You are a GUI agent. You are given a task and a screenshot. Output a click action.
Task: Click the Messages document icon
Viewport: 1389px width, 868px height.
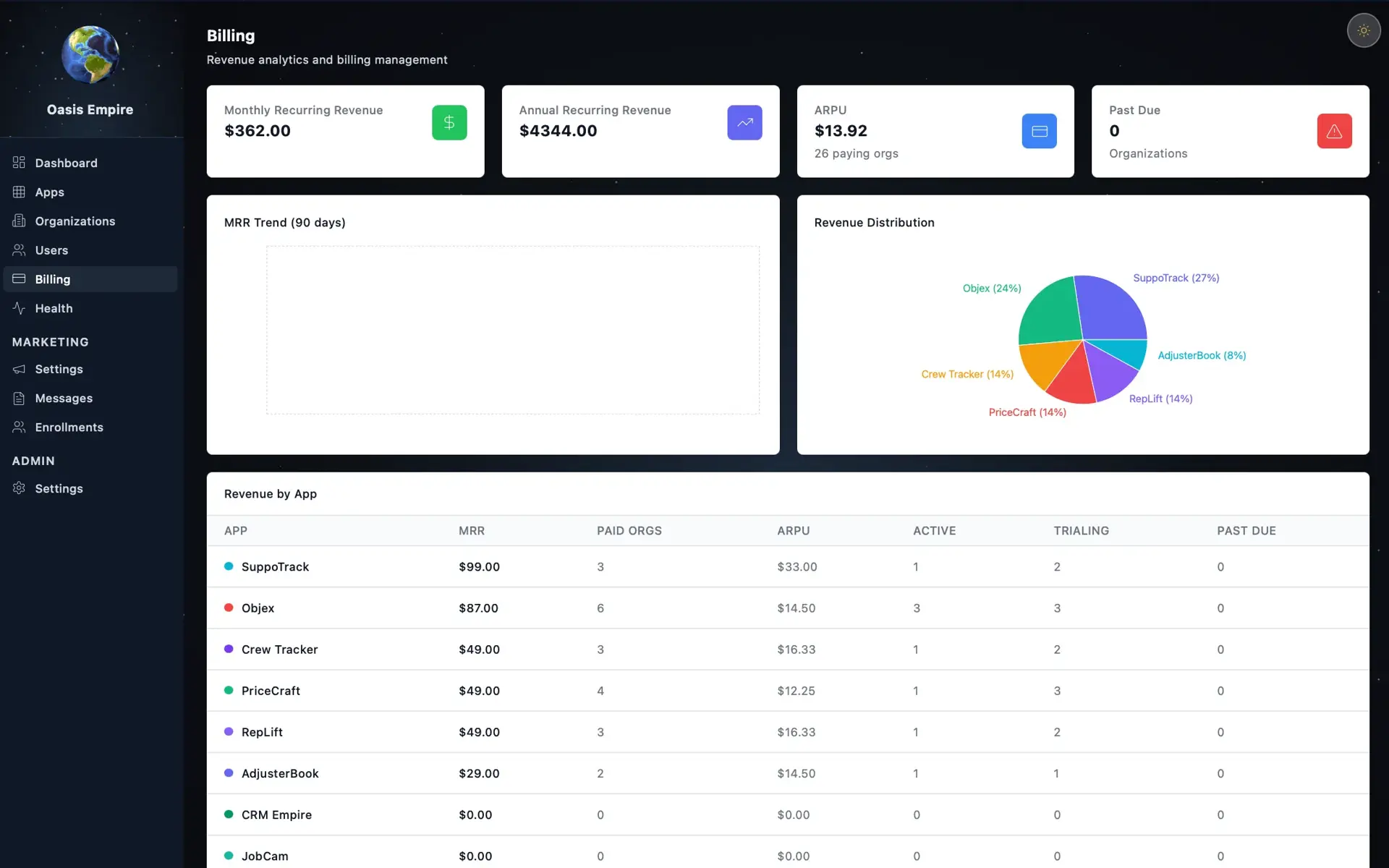point(19,398)
